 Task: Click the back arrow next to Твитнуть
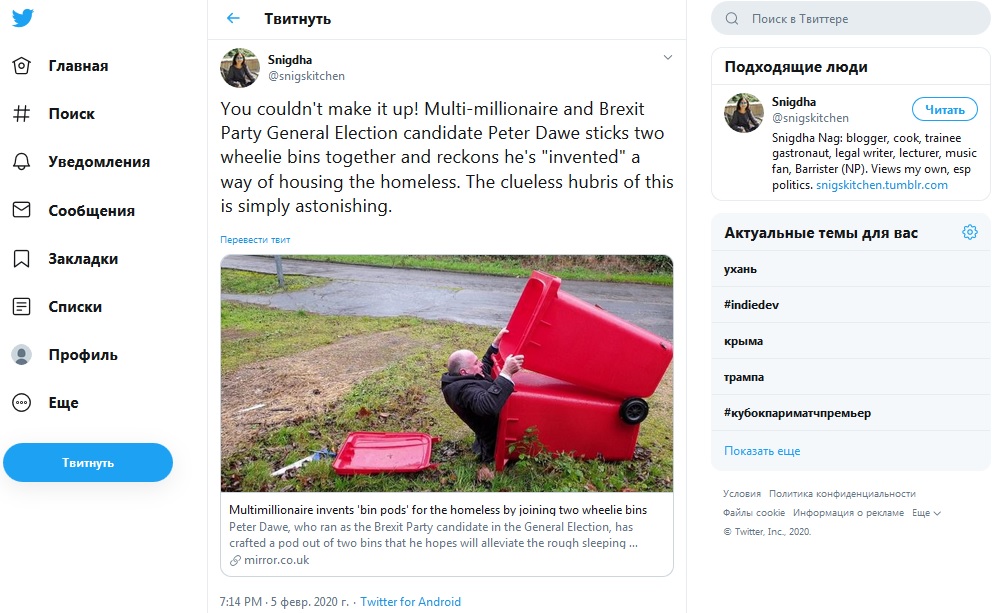[x=233, y=18]
